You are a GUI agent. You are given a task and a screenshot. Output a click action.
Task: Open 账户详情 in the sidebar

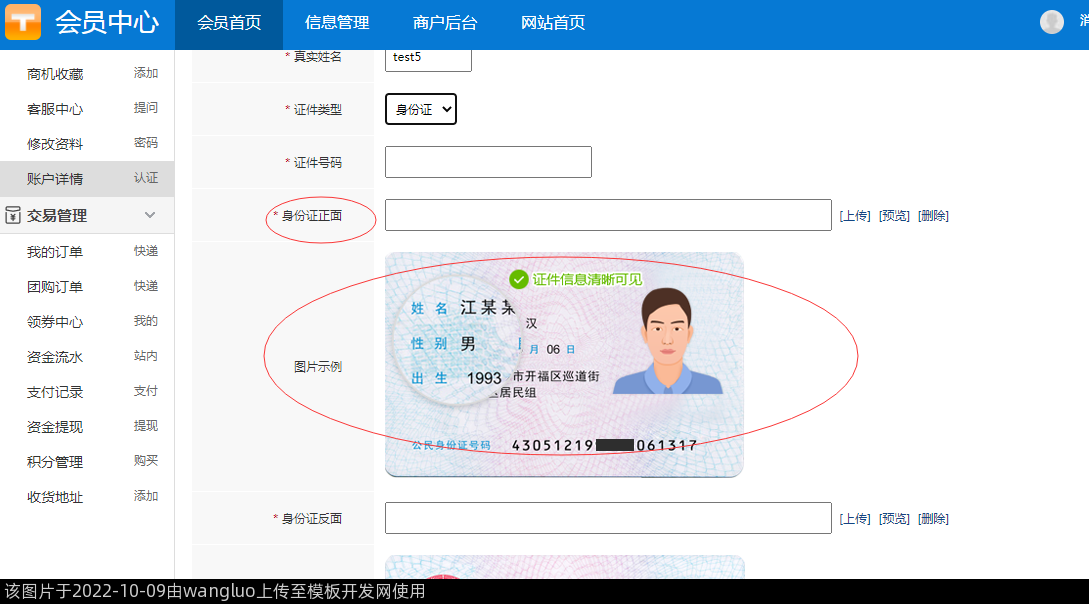tap(55, 179)
